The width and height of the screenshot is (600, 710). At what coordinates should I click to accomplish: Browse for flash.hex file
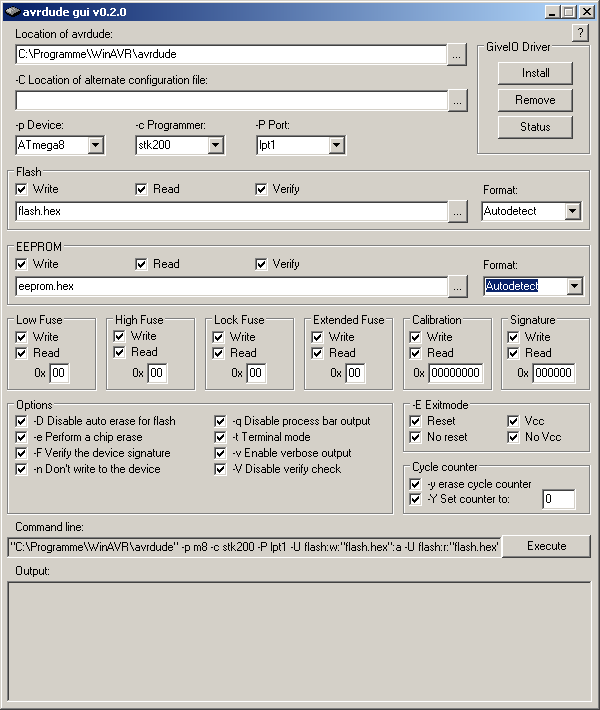click(x=457, y=212)
